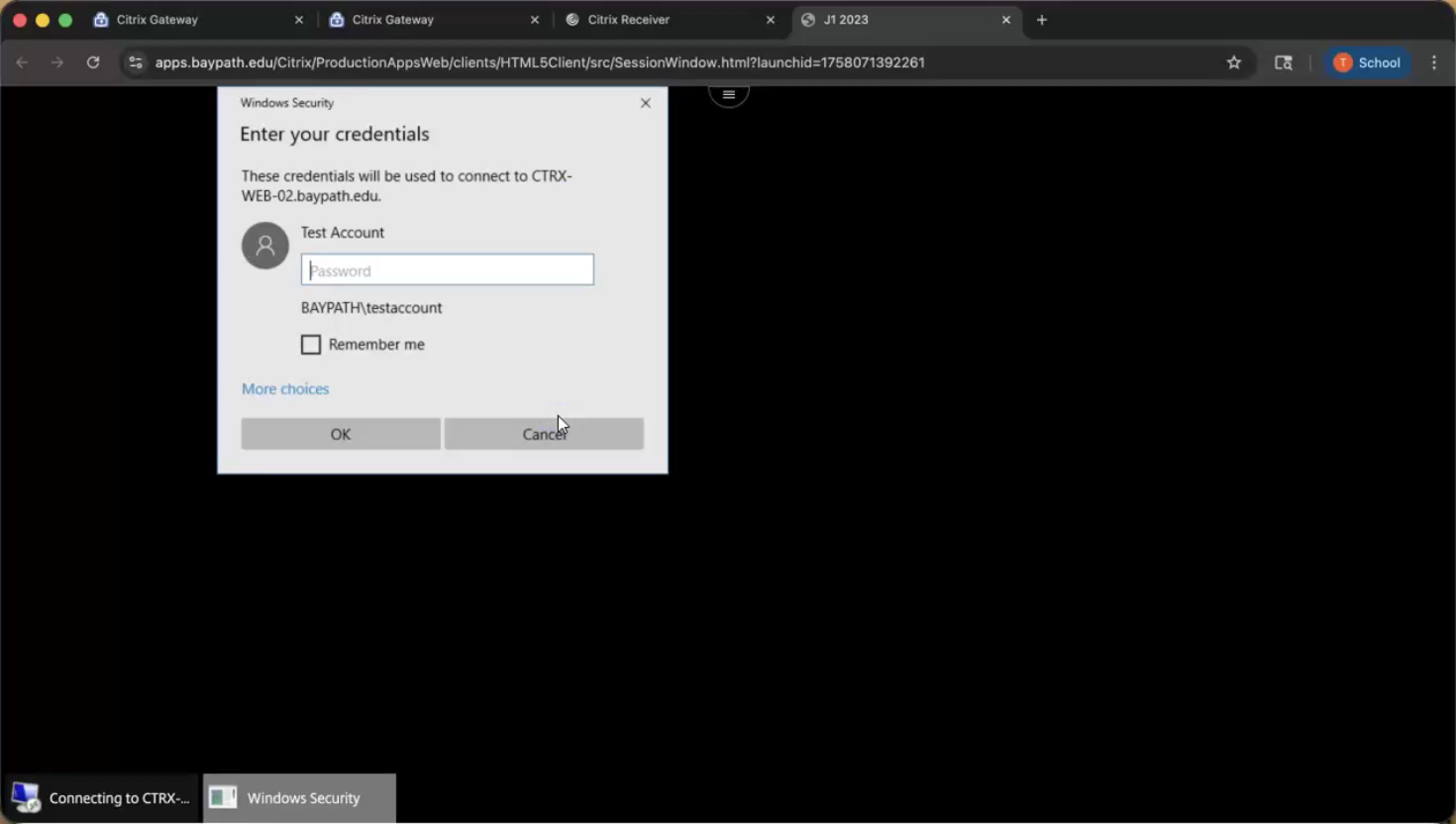Focus the Password input field
1456x824 pixels.
click(447, 270)
